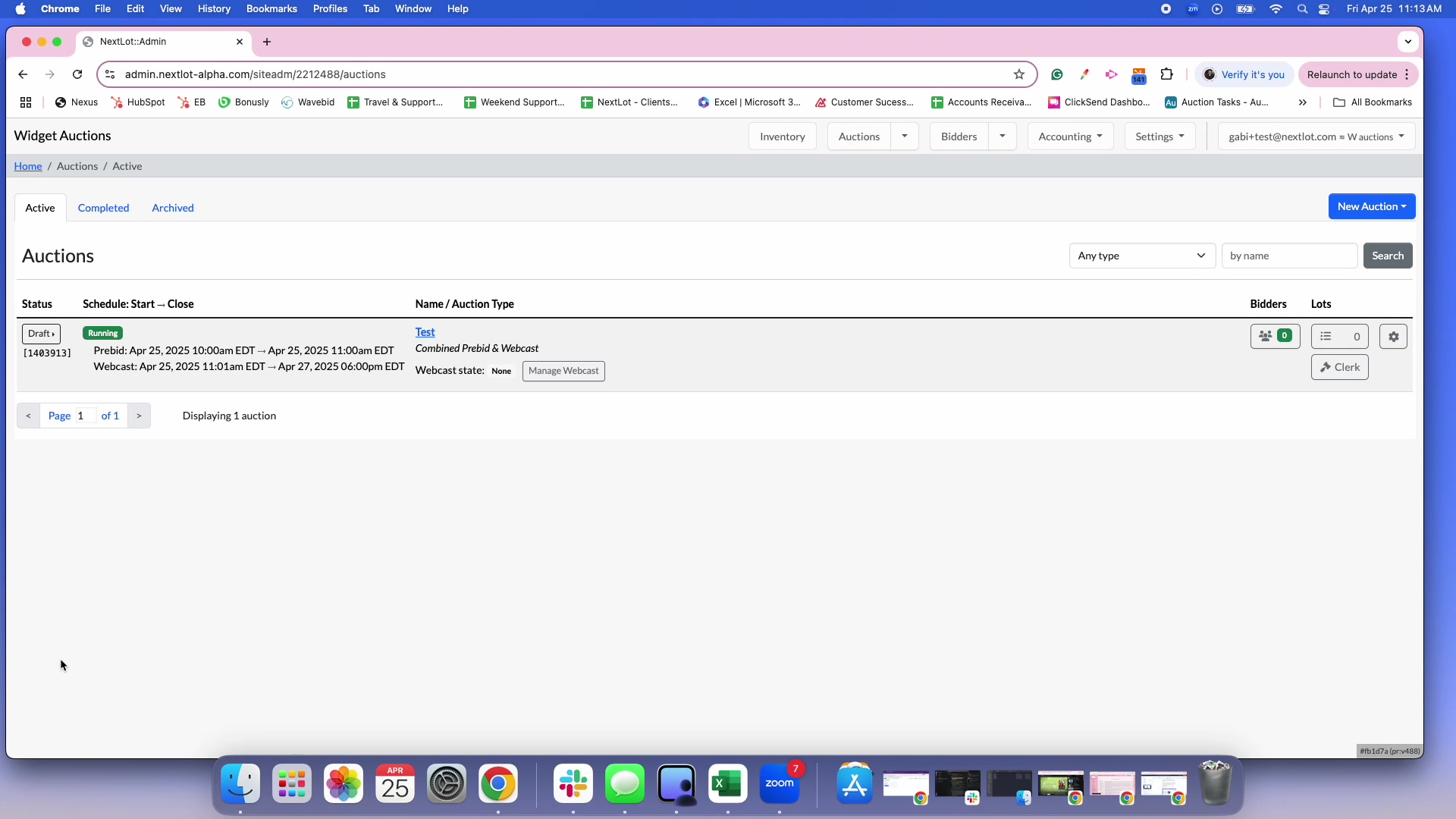Click the Manage Webcast button

563,371
